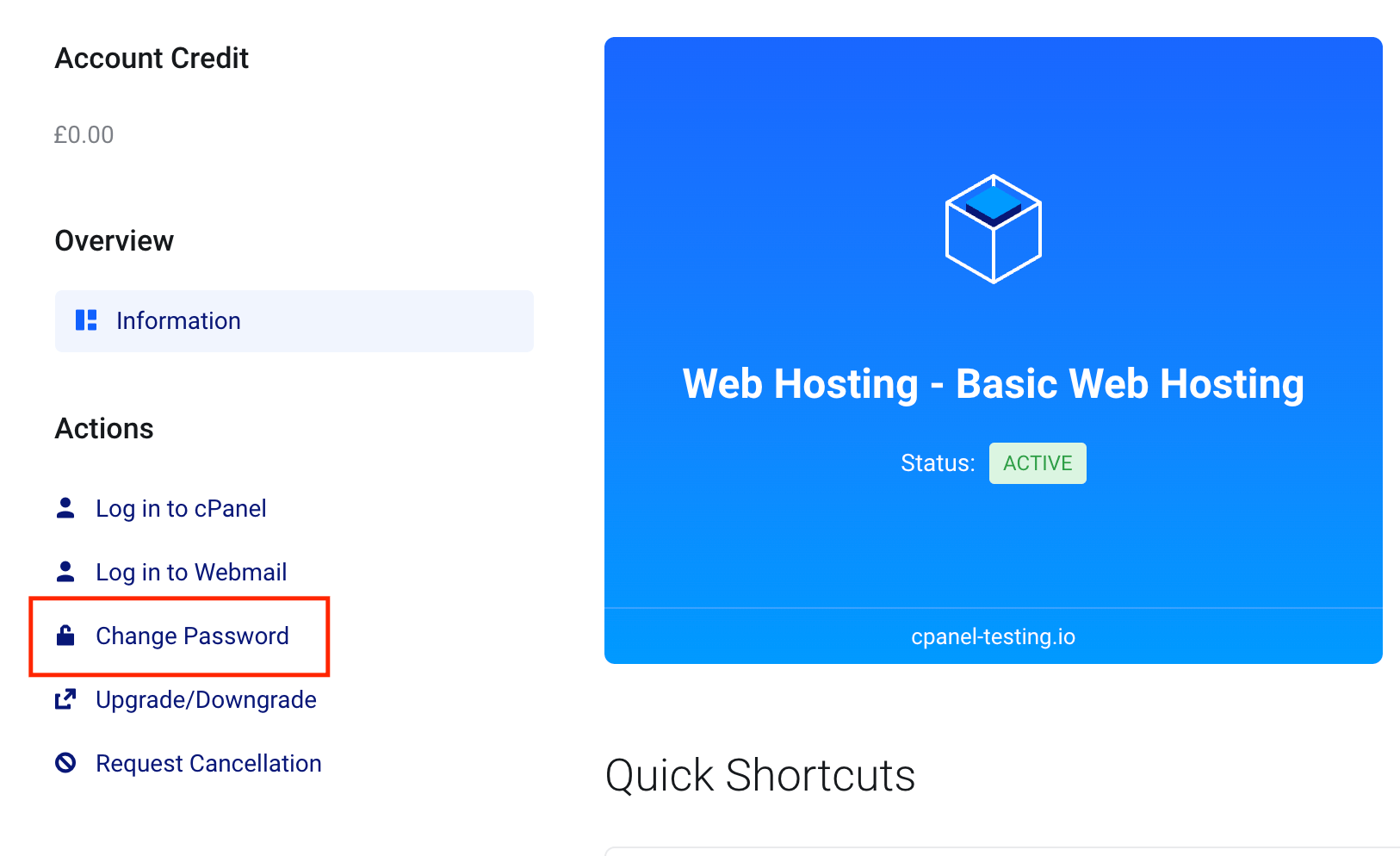Choose the Change Password action
The image size is (1400, 856).
pos(192,636)
